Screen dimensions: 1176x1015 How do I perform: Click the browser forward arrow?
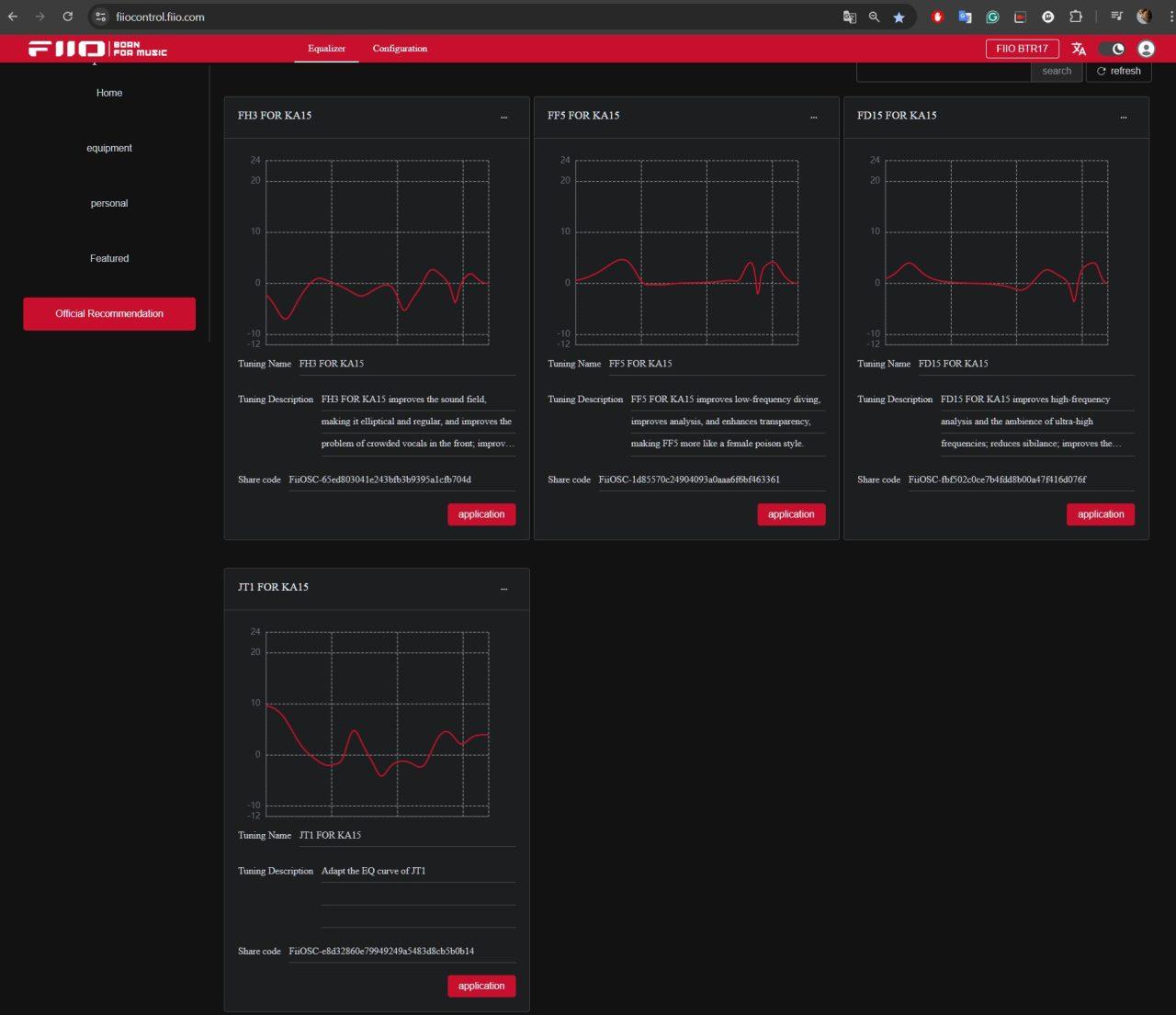point(40,17)
